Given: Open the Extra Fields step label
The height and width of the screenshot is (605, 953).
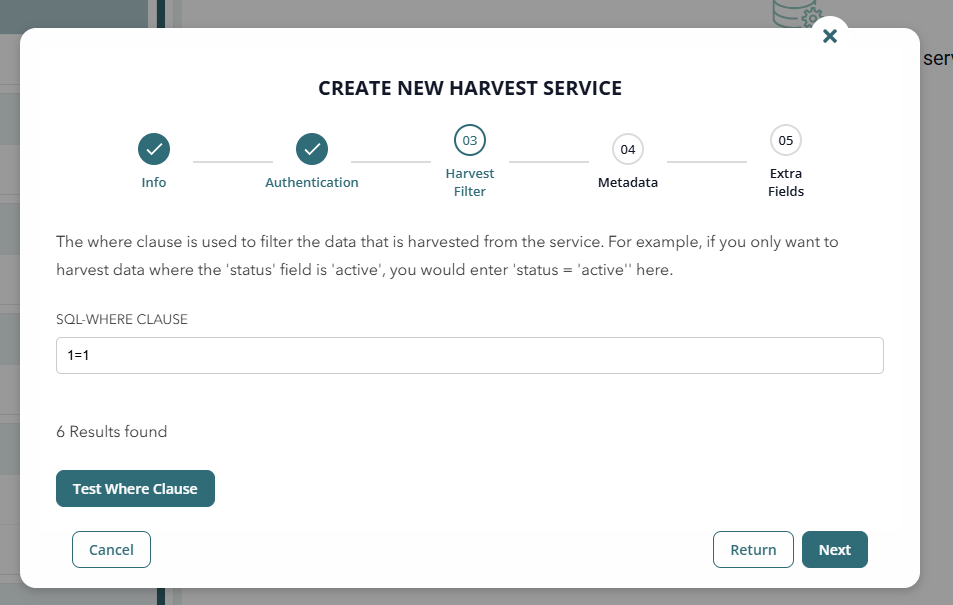Looking at the screenshot, I should [786, 182].
